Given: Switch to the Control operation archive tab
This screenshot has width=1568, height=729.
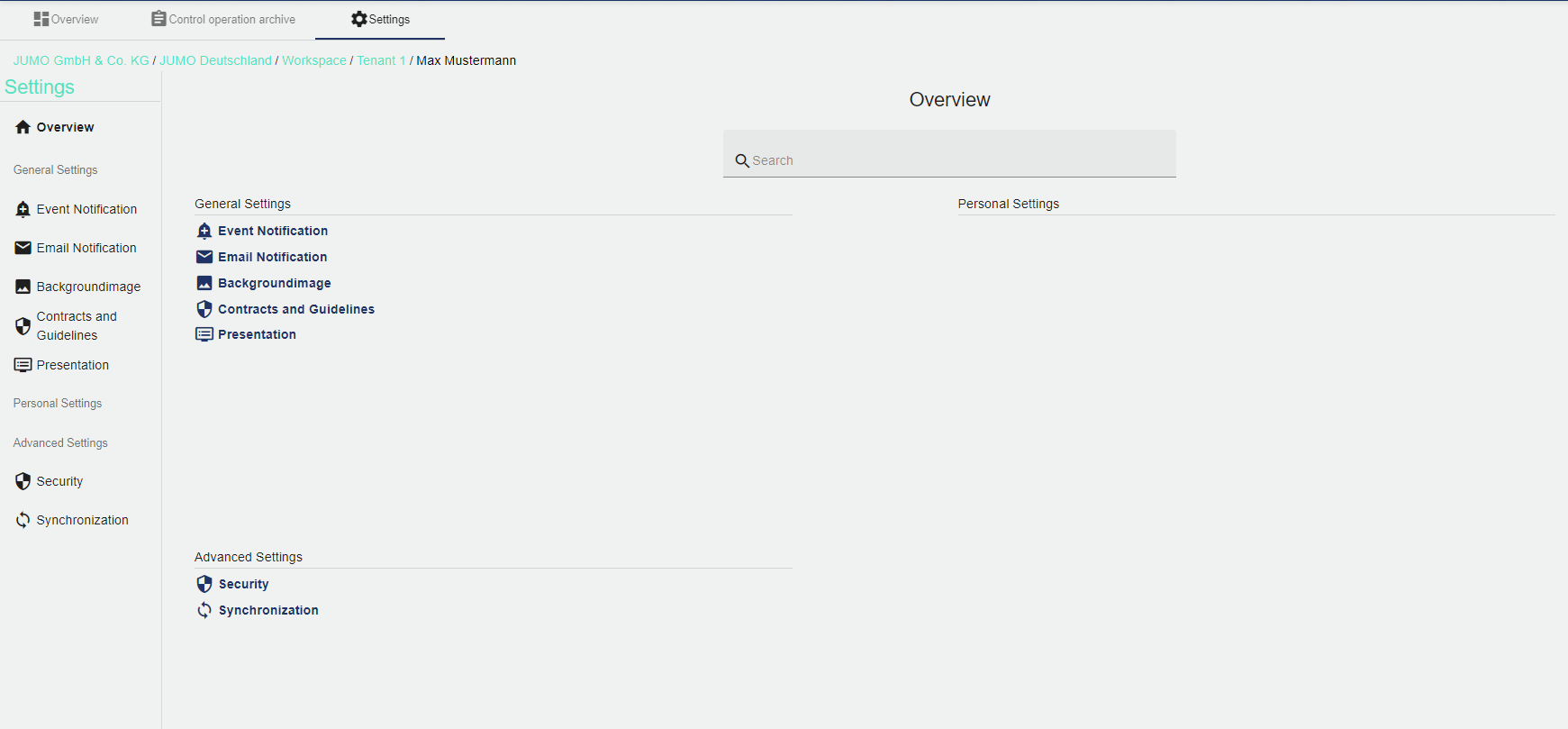Looking at the screenshot, I should click(x=223, y=19).
